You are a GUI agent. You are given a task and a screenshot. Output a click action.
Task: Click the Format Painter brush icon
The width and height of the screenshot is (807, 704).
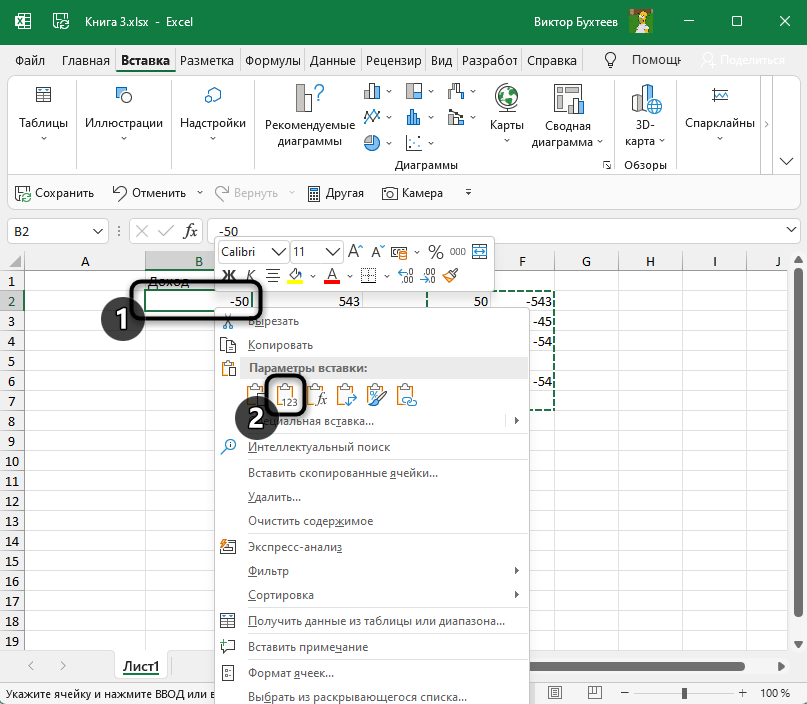pyautogui.click(x=450, y=275)
